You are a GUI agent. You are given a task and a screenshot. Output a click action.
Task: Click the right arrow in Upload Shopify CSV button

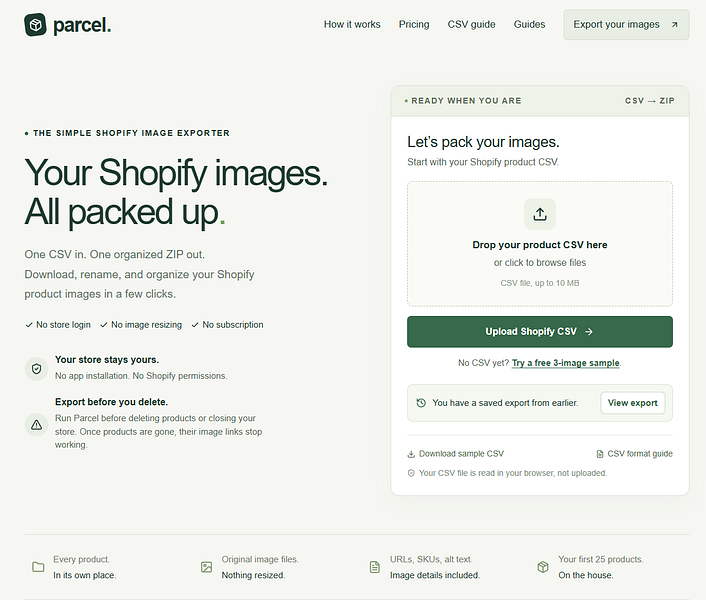click(589, 332)
